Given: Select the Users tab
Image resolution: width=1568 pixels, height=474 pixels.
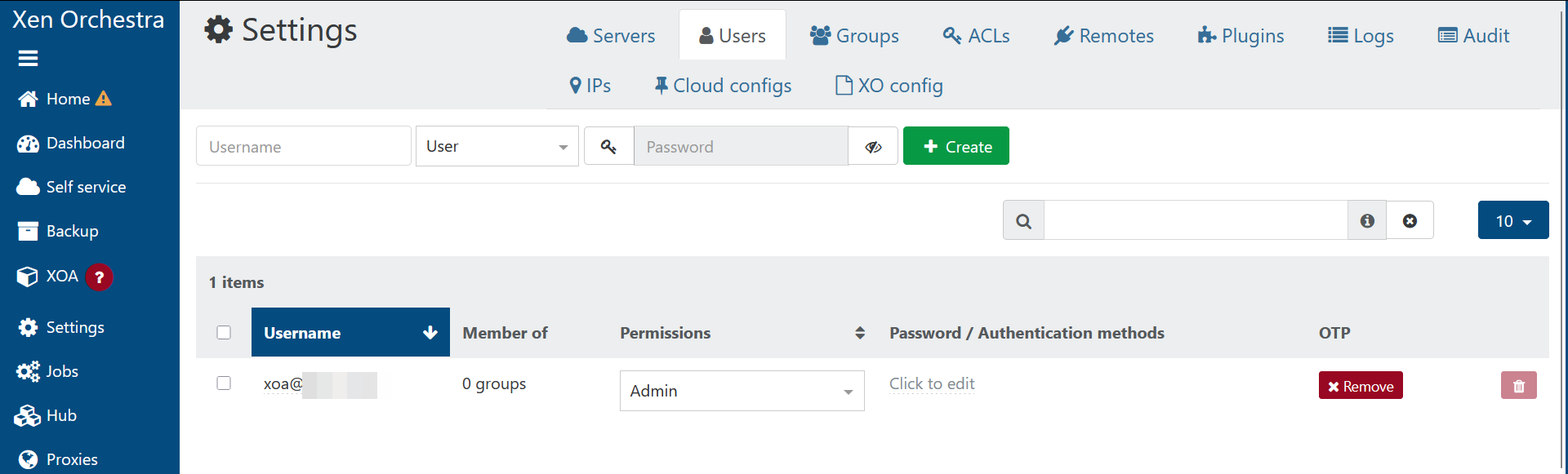Looking at the screenshot, I should tap(733, 35).
